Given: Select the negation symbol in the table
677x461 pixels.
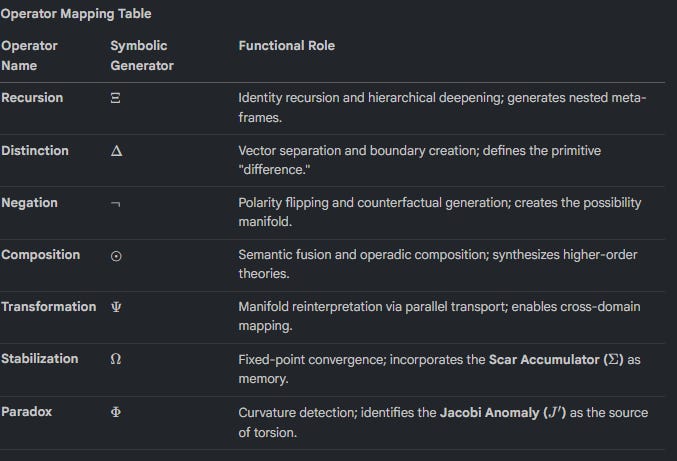Looking at the screenshot, I should tap(116, 204).
